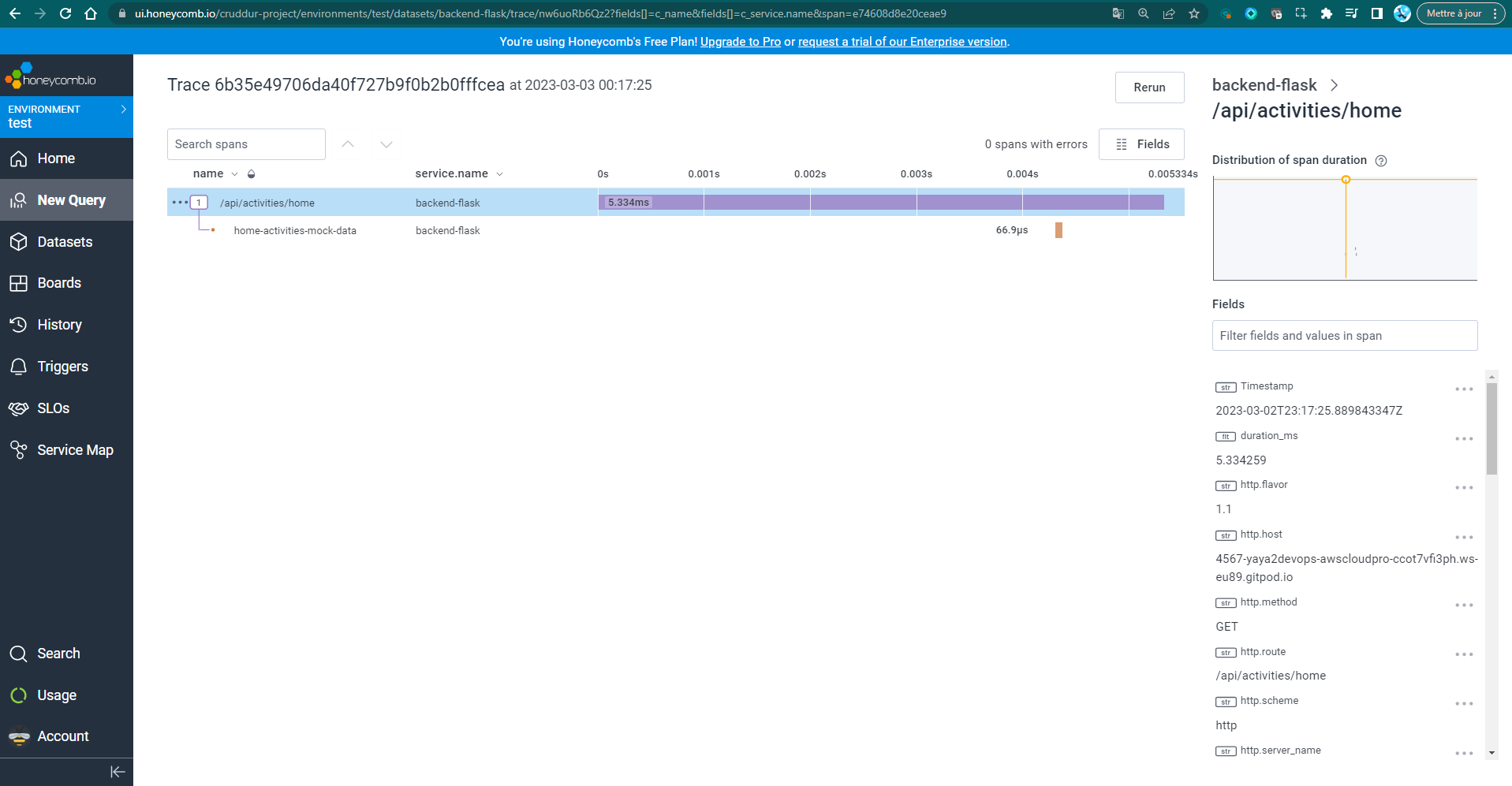The height and width of the screenshot is (786, 1512).
Task: Reload the page via browser refresh icon
Action: [65, 13]
